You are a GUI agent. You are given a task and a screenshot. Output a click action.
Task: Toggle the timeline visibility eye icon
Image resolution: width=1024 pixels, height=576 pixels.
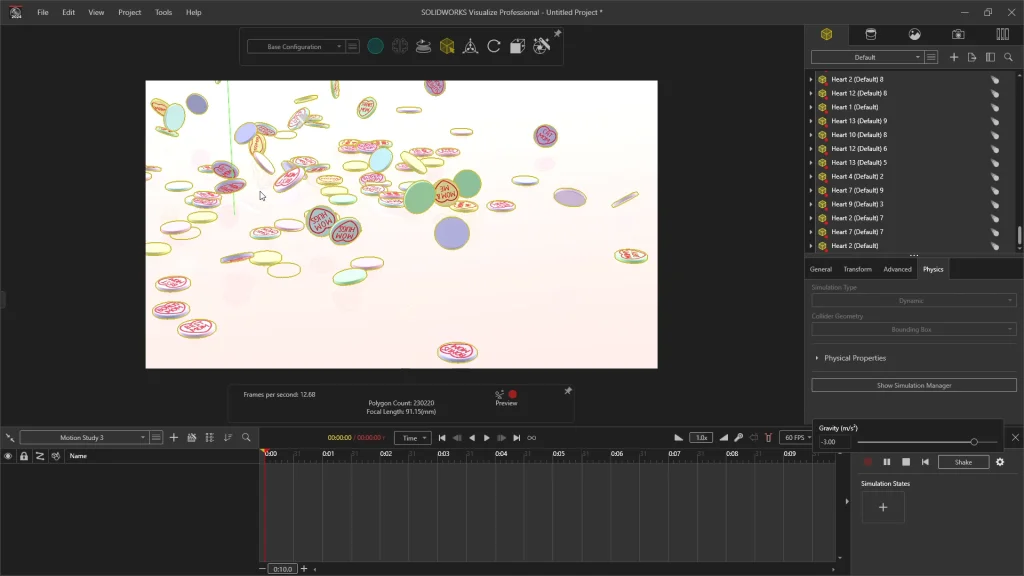point(8,456)
